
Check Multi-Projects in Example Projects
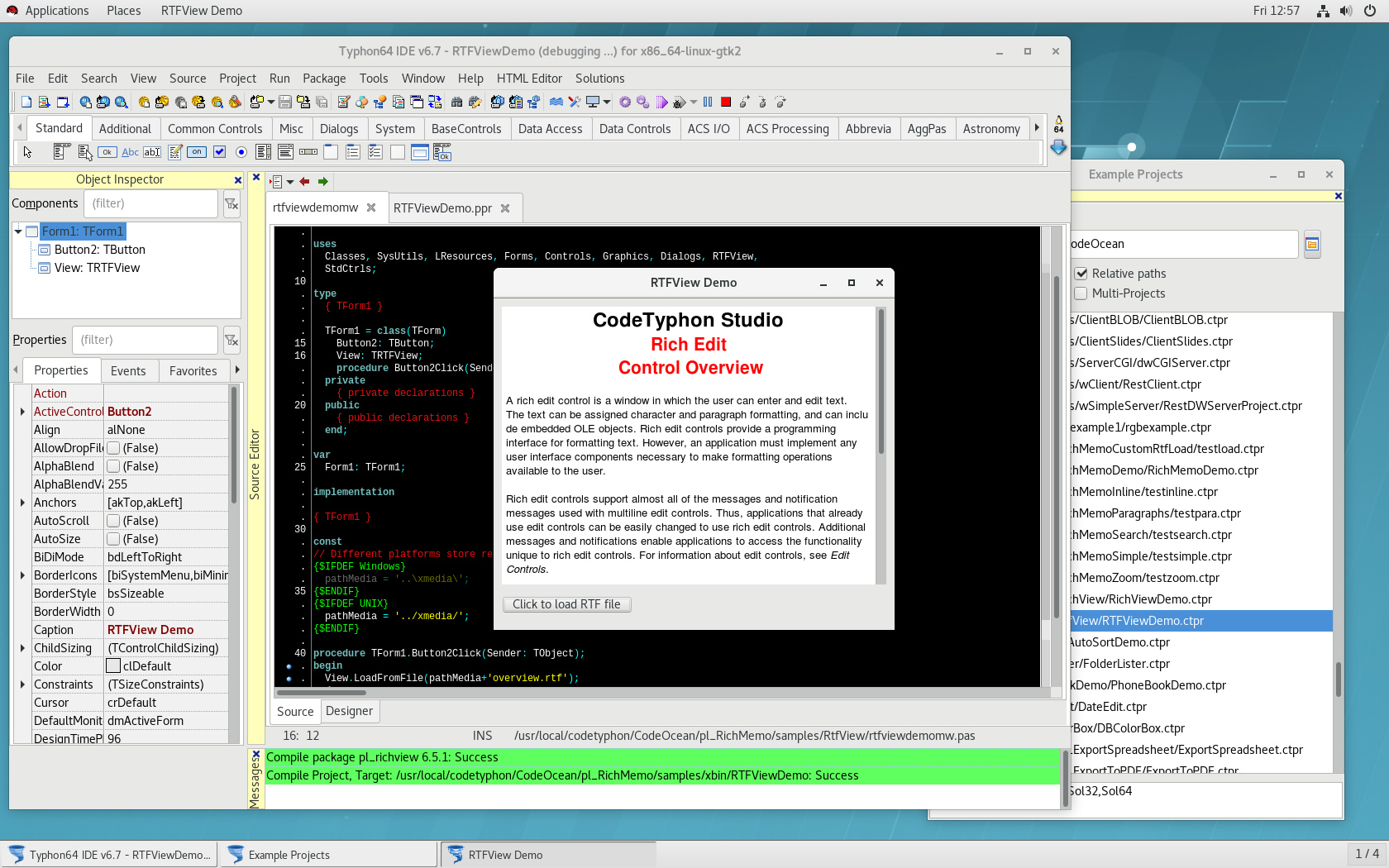[x=1081, y=293]
